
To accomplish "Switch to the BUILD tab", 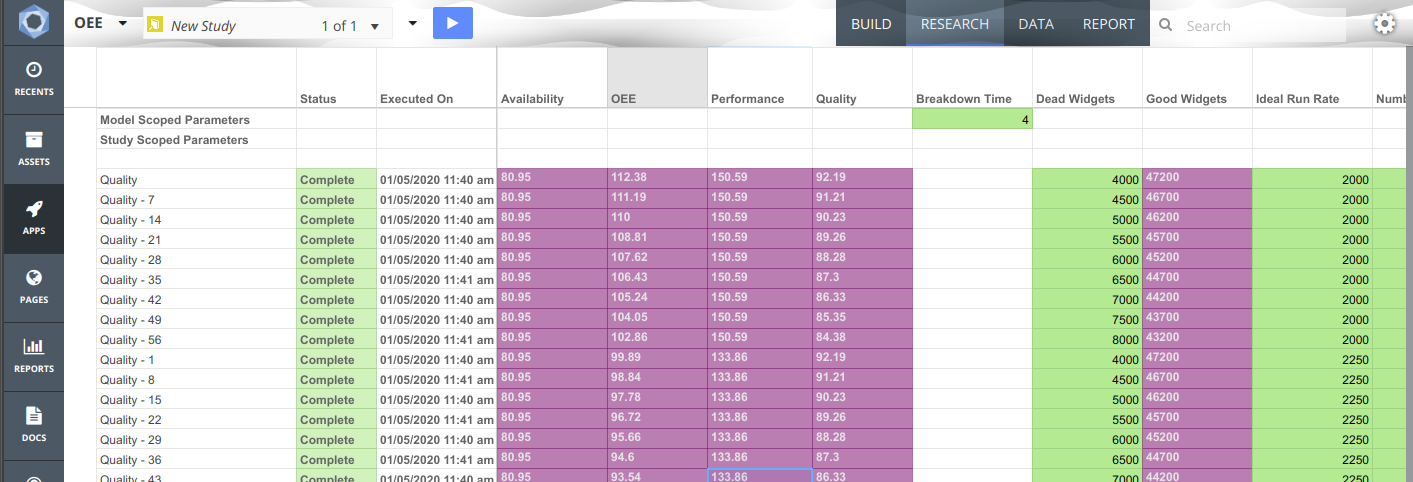I will pyautogui.click(x=870, y=24).
